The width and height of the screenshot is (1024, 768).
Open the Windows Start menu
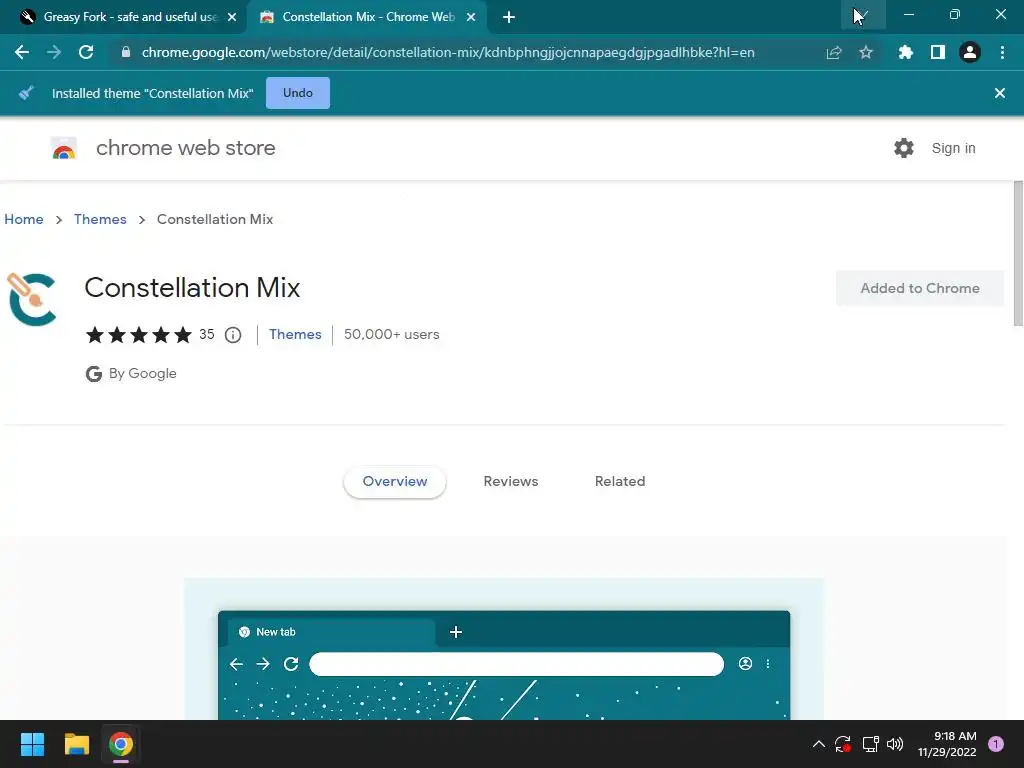click(x=32, y=744)
